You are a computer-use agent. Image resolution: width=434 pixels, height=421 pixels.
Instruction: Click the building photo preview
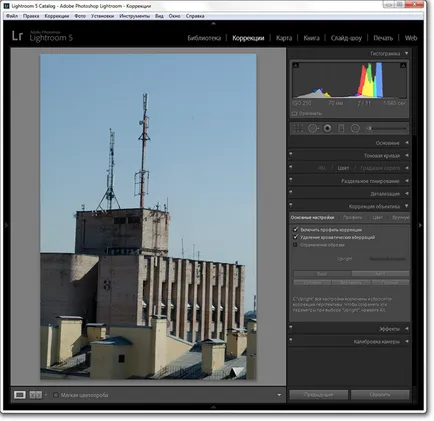[148, 217]
